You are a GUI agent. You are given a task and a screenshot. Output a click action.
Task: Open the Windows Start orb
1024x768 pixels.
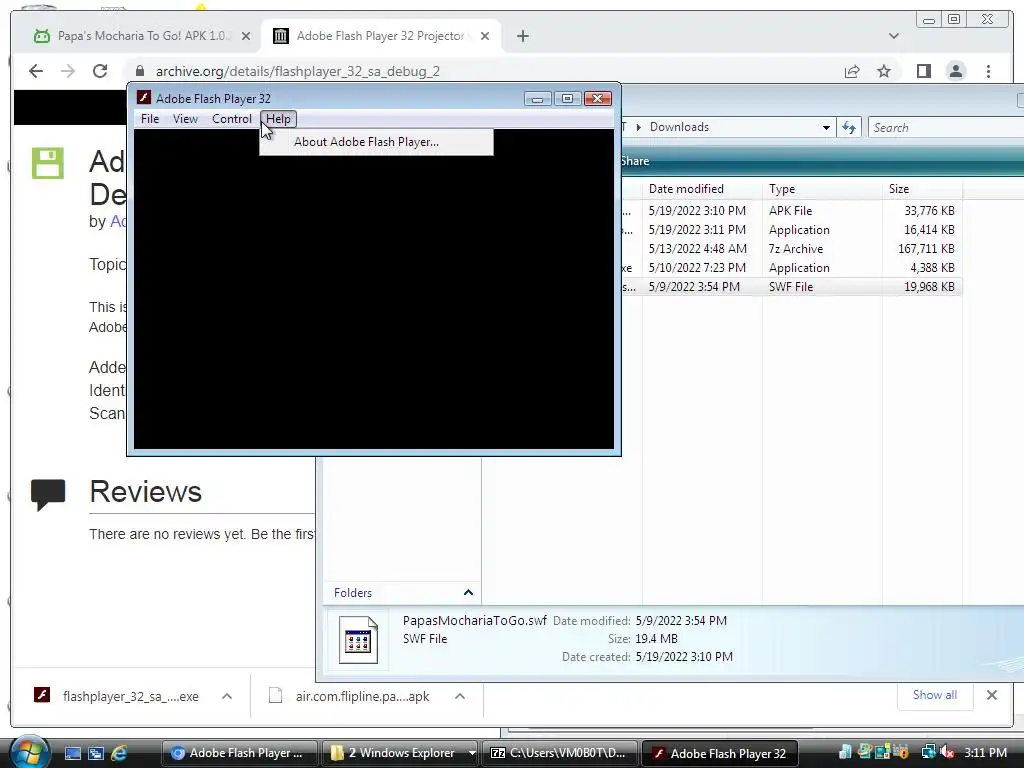29,752
